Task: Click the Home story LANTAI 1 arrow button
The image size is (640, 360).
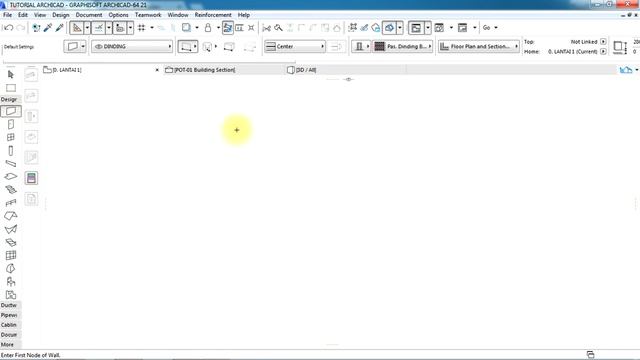Action: click(x=603, y=51)
